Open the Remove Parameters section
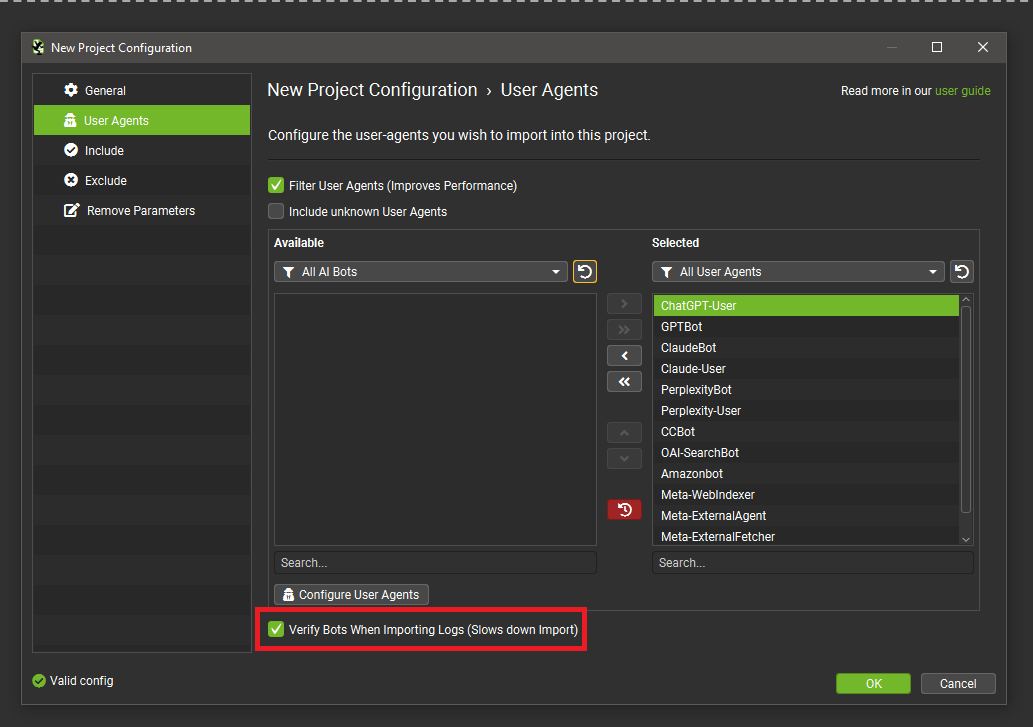This screenshot has width=1033, height=727. pos(142,211)
